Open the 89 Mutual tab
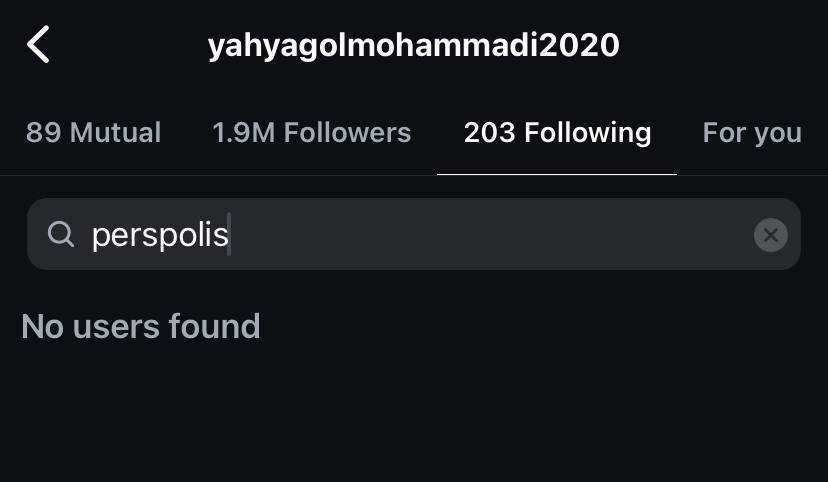This screenshot has height=482, width=828. pyautogui.click(x=93, y=133)
